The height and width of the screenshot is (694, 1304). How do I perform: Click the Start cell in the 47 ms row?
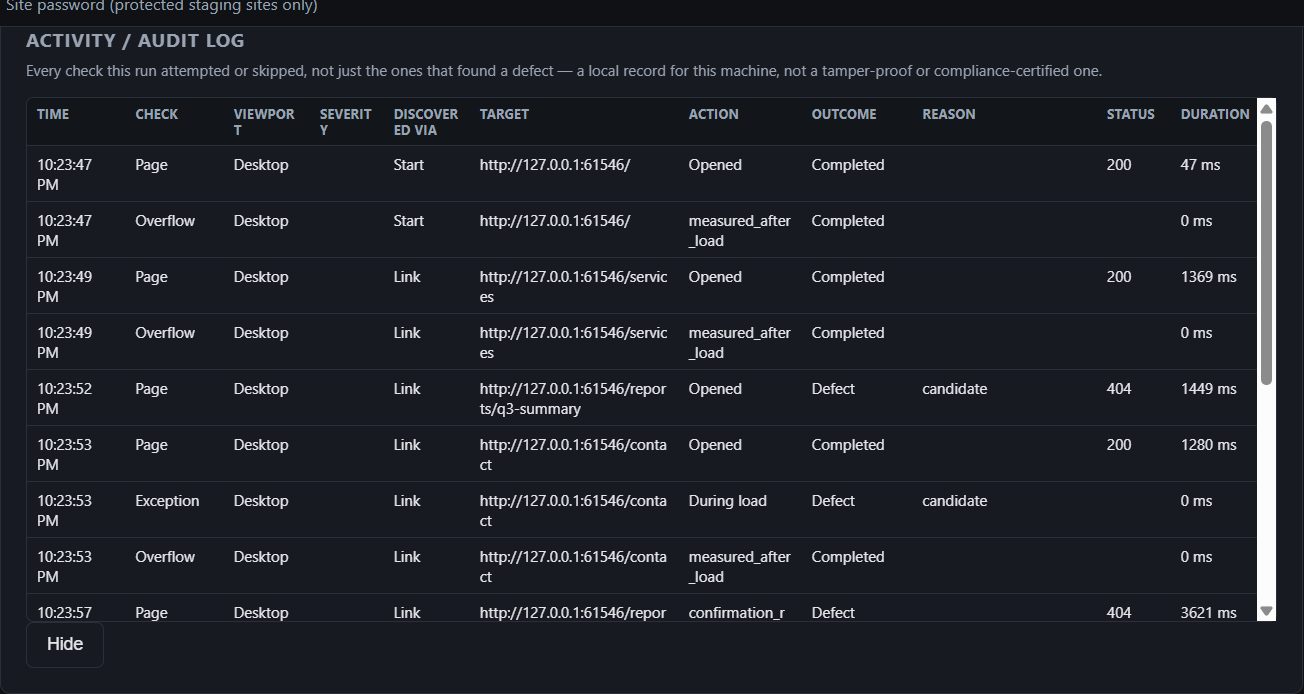(409, 165)
